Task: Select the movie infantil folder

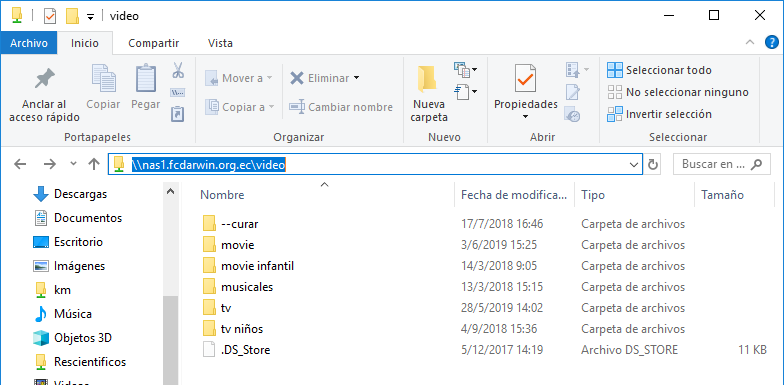Action: coord(257,266)
